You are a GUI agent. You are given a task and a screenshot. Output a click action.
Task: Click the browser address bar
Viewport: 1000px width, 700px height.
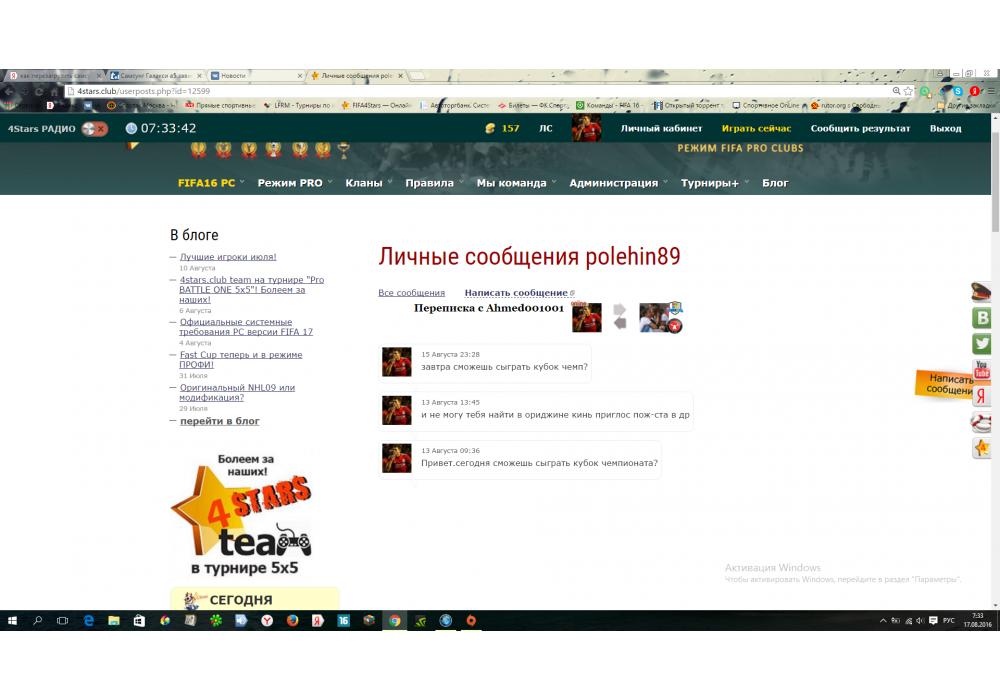click(x=480, y=91)
